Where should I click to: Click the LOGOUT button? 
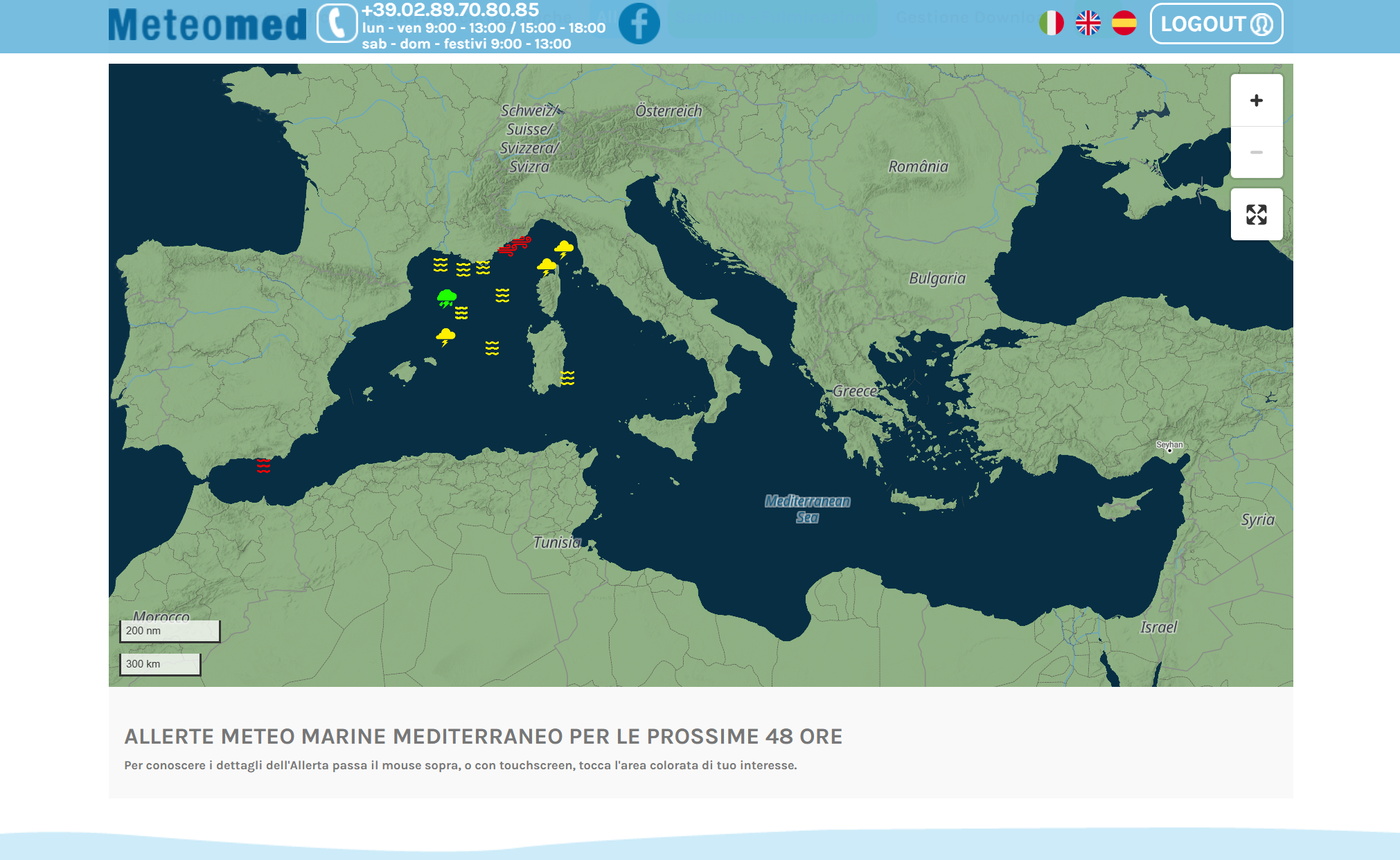tap(1216, 24)
